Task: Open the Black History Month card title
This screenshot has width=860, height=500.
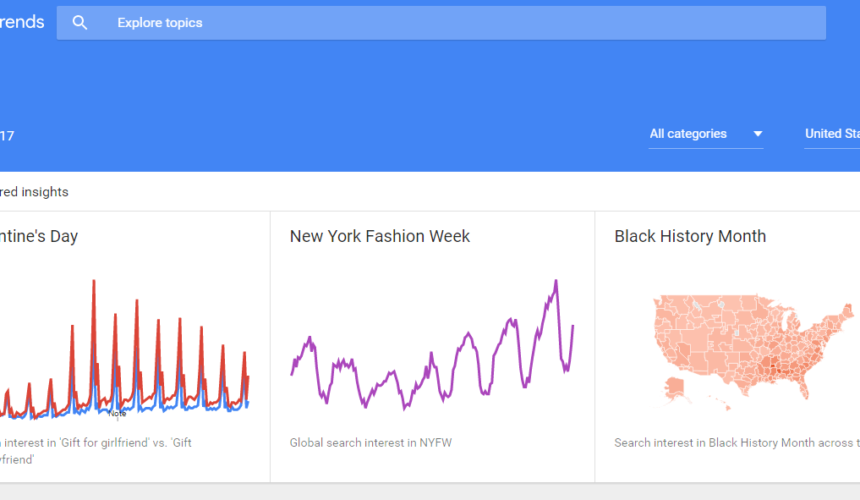Action: (x=690, y=236)
